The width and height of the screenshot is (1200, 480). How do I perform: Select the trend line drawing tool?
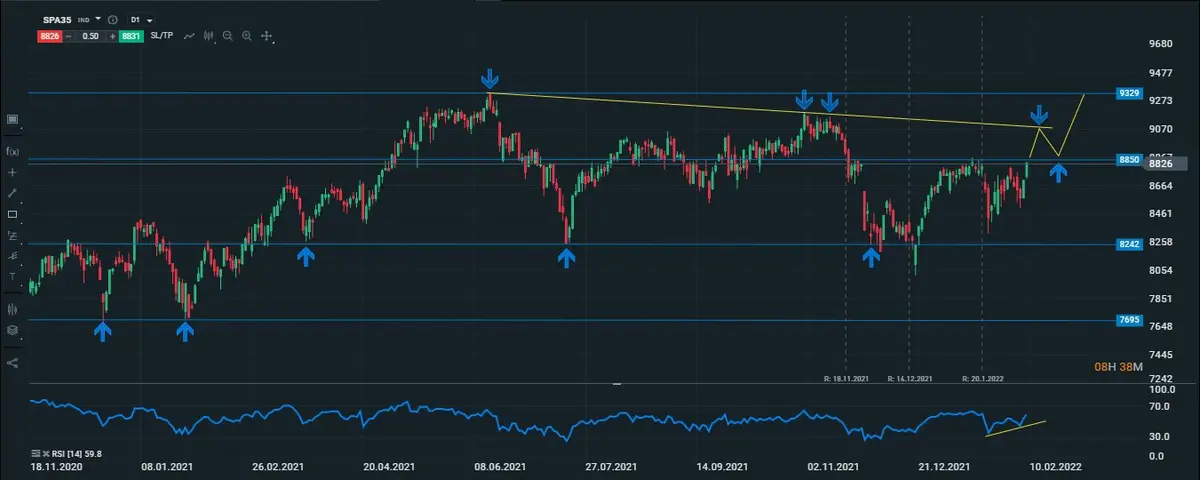(13, 193)
